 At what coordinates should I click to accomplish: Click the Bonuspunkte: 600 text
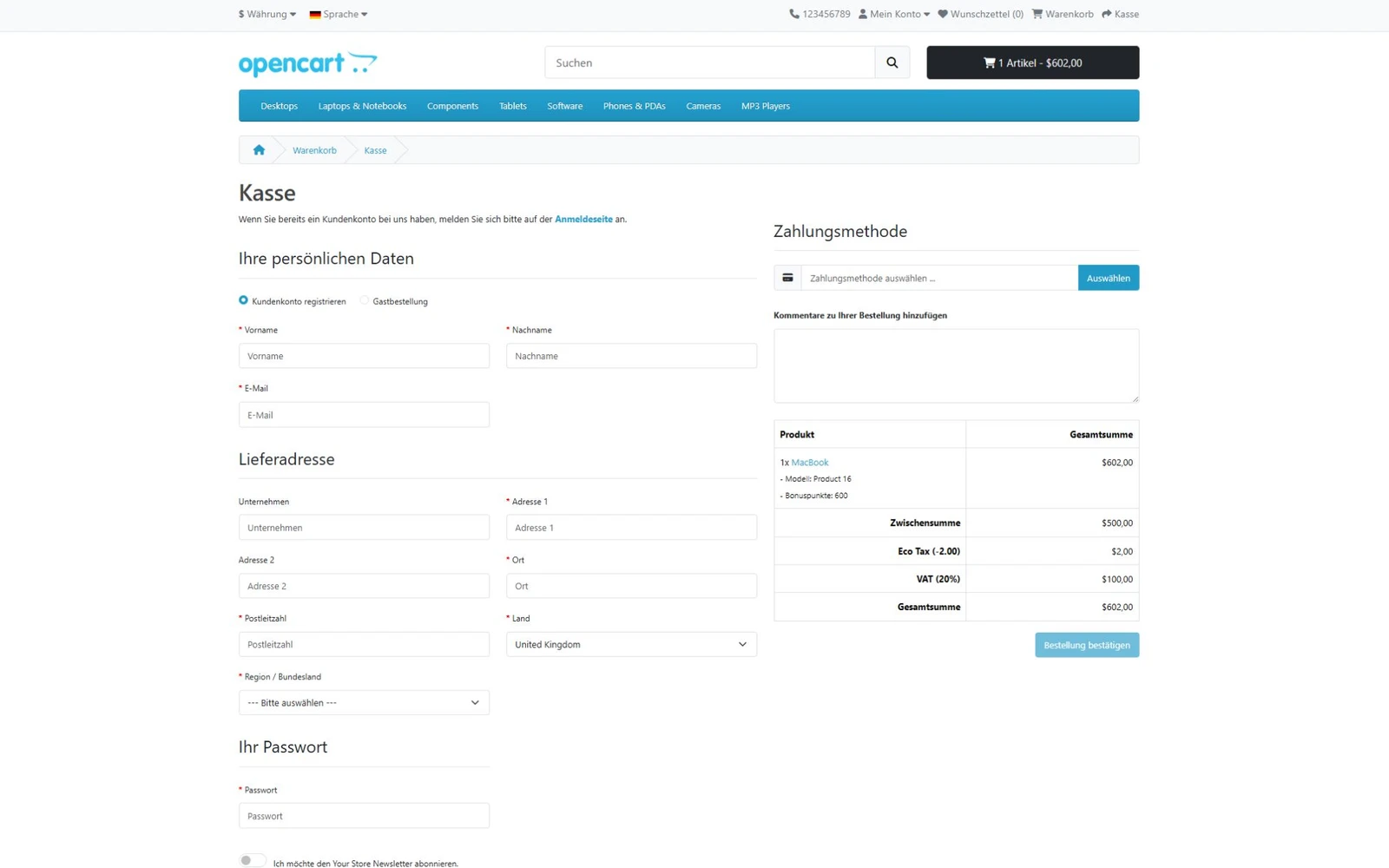(x=813, y=496)
